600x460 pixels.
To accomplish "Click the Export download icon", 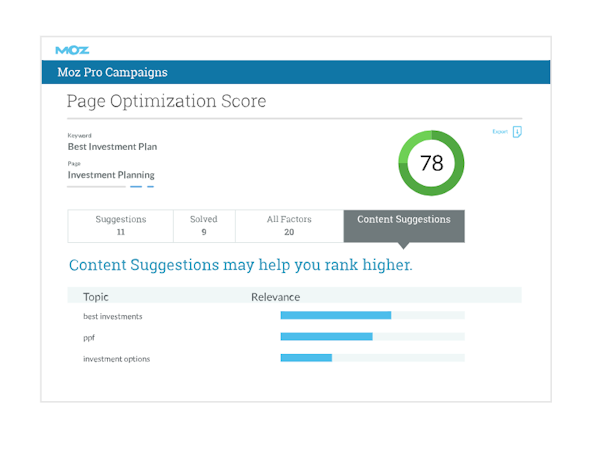I will click(x=517, y=132).
